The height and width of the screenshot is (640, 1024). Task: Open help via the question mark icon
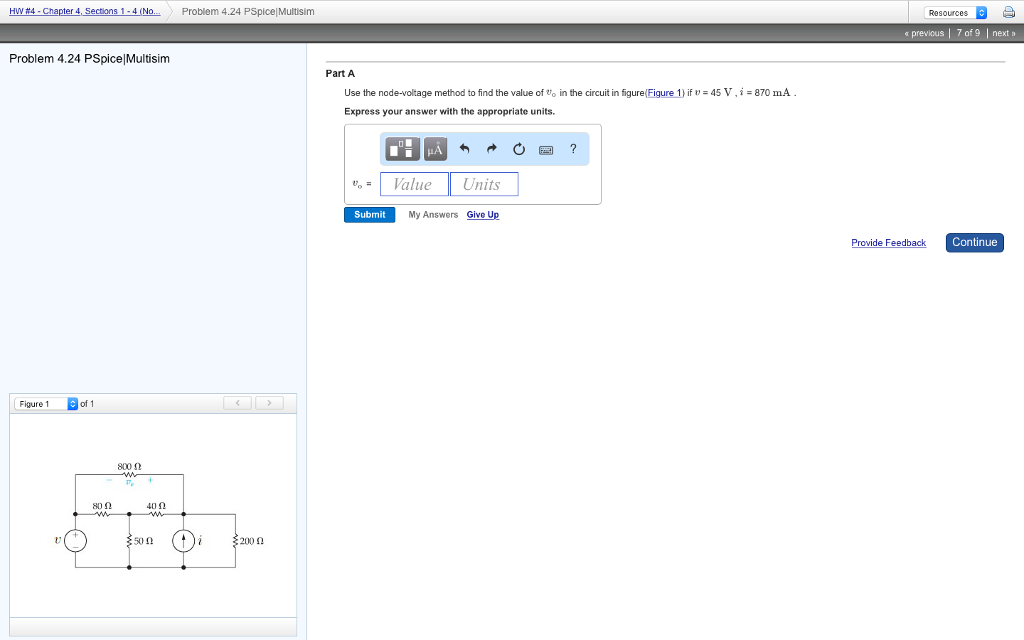(x=572, y=148)
